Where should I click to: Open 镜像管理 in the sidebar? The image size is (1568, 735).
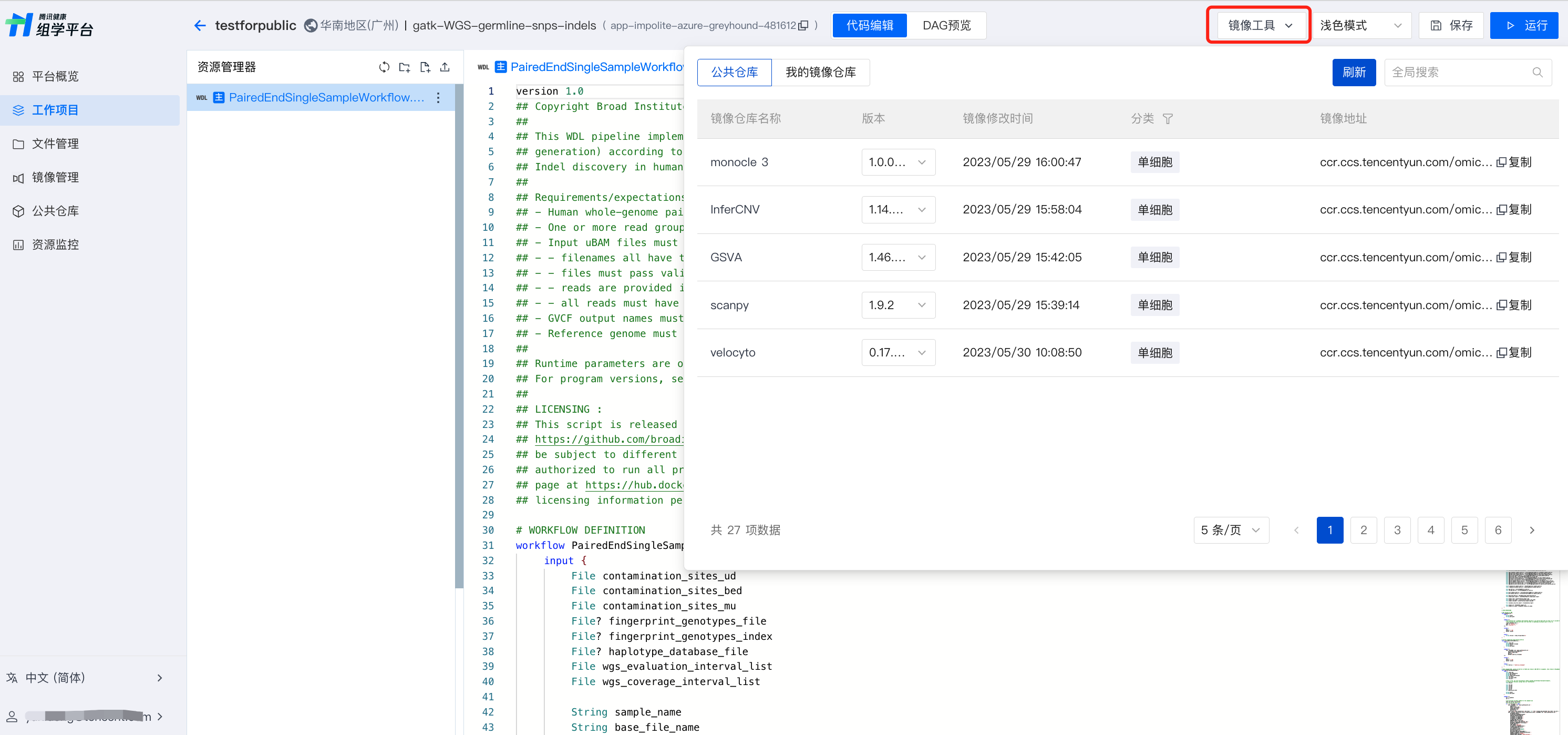click(x=90, y=177)
